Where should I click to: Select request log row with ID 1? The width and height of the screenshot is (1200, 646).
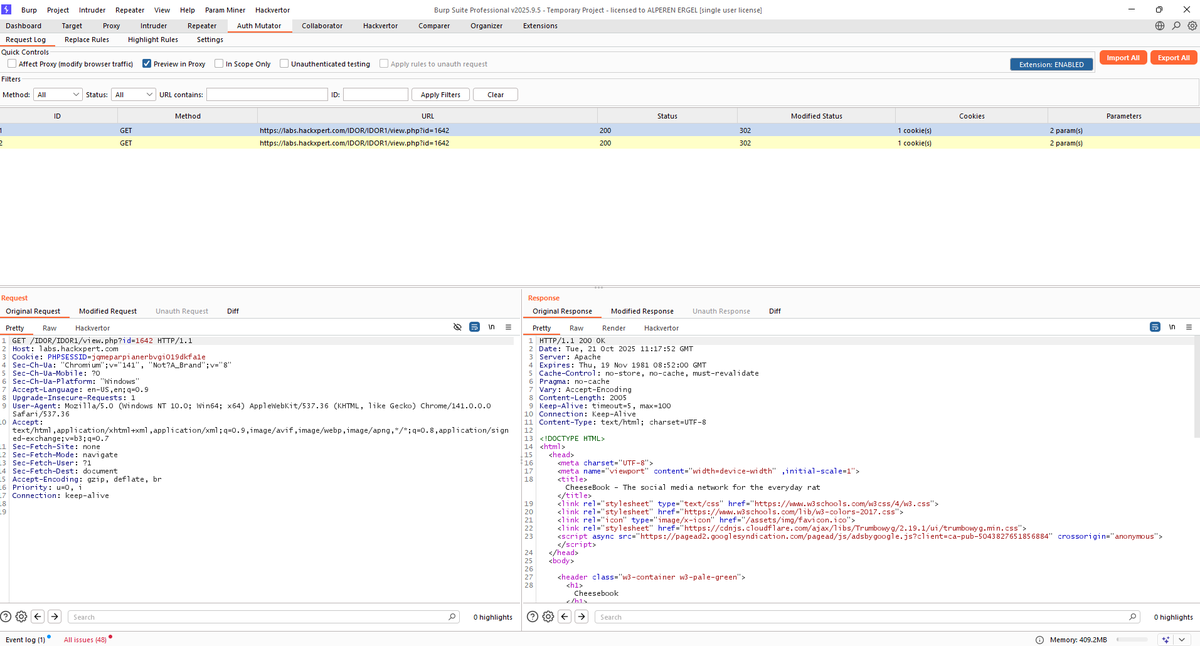click(600, 130)
